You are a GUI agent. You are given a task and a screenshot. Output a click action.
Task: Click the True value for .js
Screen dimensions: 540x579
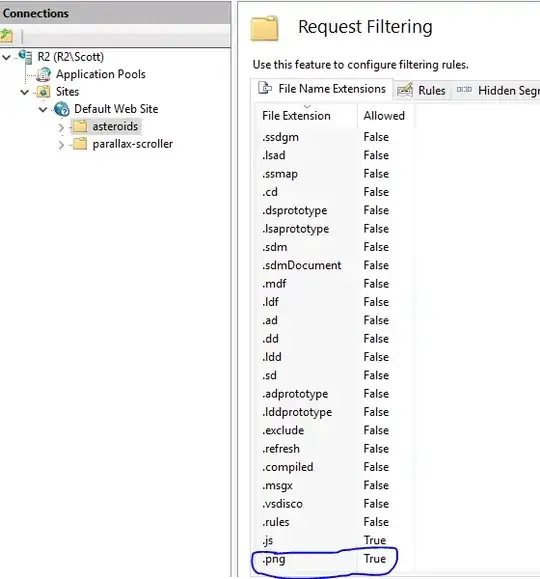coord(375,540)
